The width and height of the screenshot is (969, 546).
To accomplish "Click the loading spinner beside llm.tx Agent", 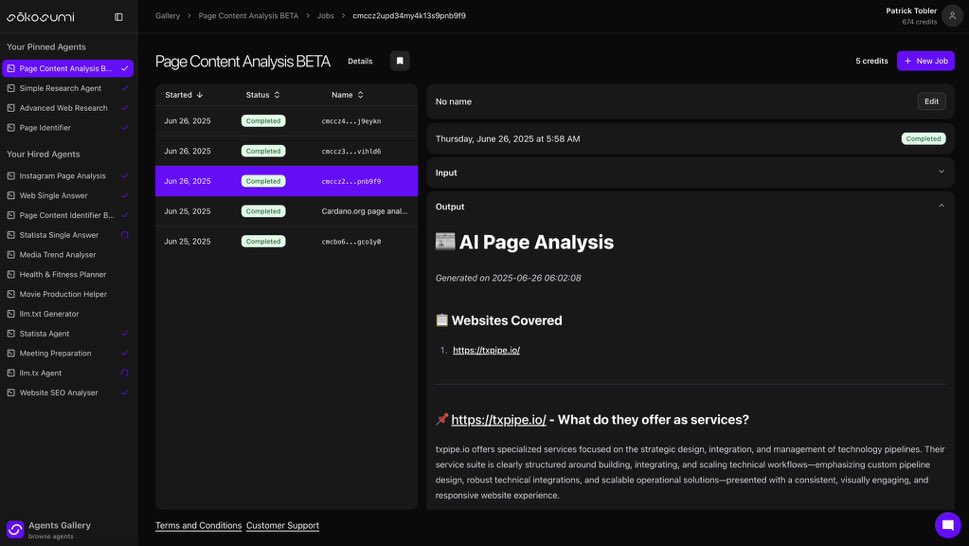I will 124,373.
